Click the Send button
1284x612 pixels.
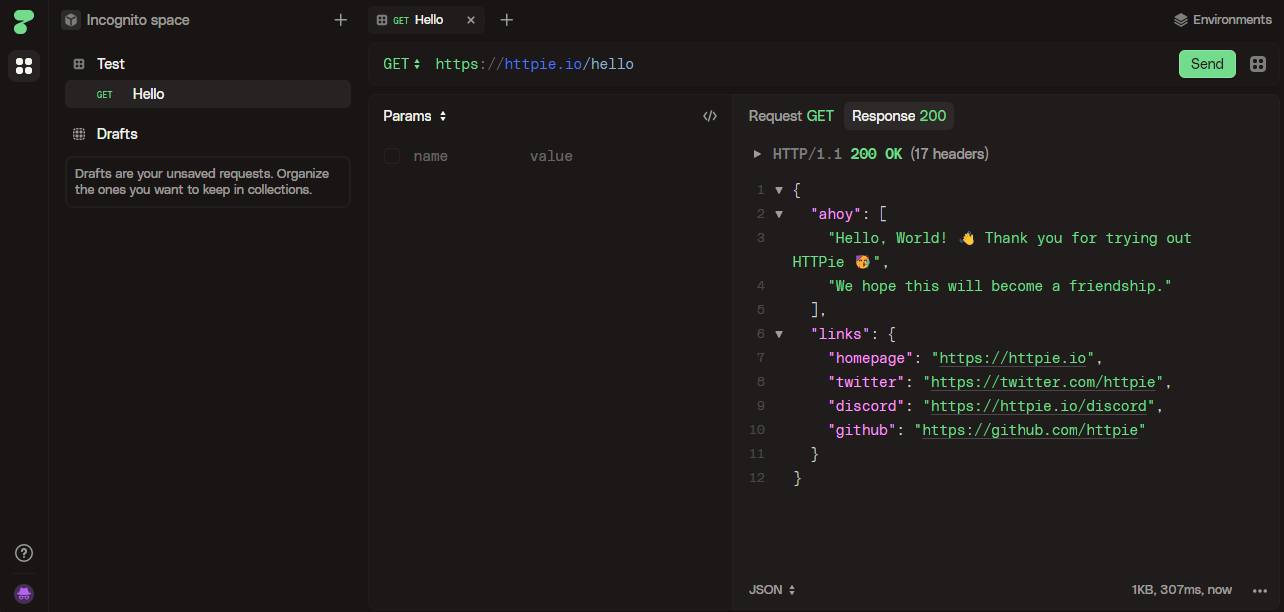1207,63
